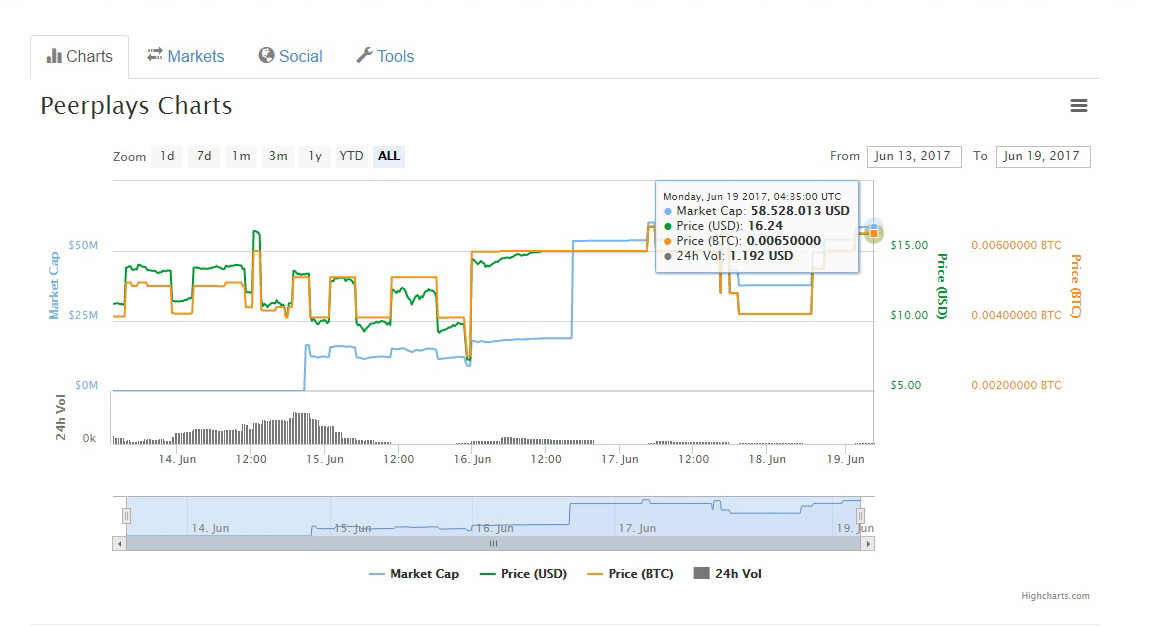Click the bar chart icon in Charts tab
The height and width of the screenshot is (627, 1159).
(54, 56)
